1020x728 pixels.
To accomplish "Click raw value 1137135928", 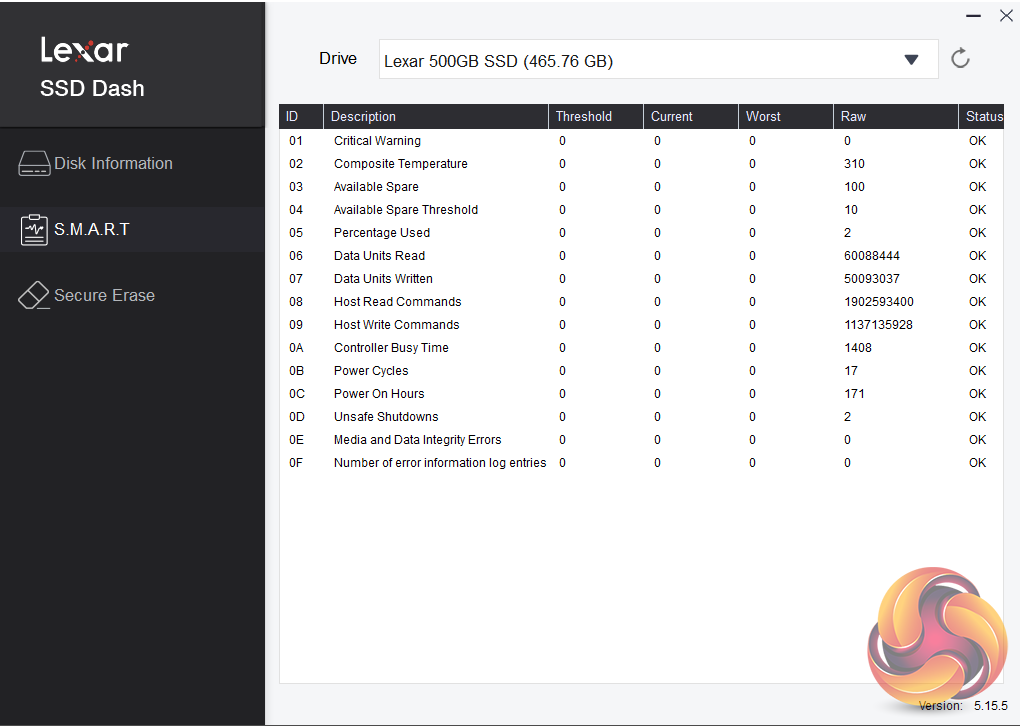I will click(x=878, y=325).
